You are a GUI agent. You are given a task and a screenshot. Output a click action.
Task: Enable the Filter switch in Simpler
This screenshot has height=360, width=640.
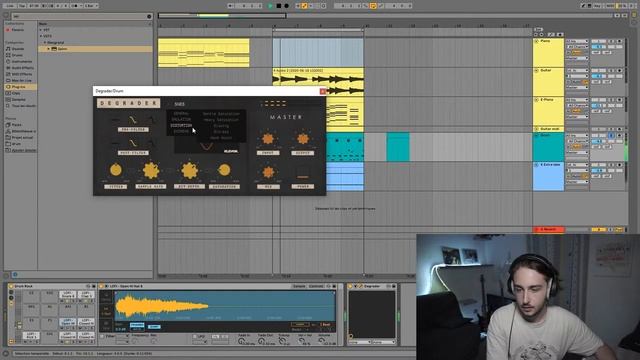tap(102, 336)
